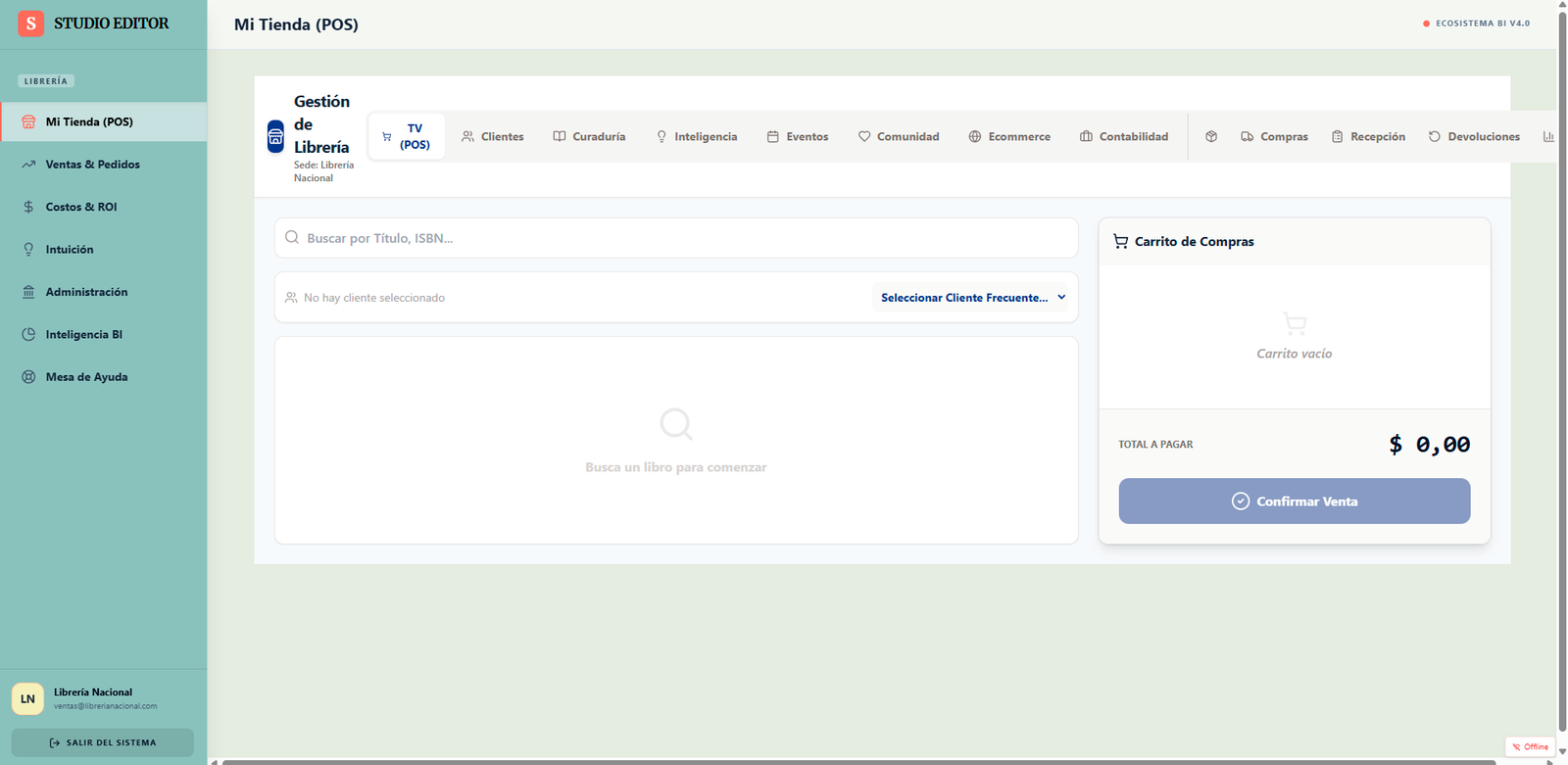Image resolution: width=1568 pixels, height=765 pixels.
Task: Click the 'No hay cliente seleccionado' text
Action: (x=374, y=298)
